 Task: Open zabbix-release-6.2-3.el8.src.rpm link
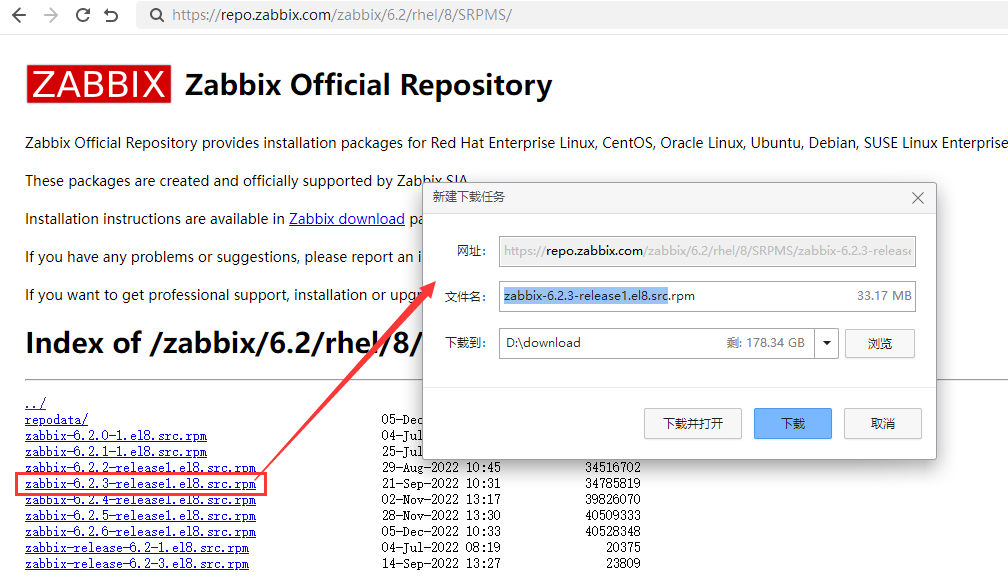(136, 563)
